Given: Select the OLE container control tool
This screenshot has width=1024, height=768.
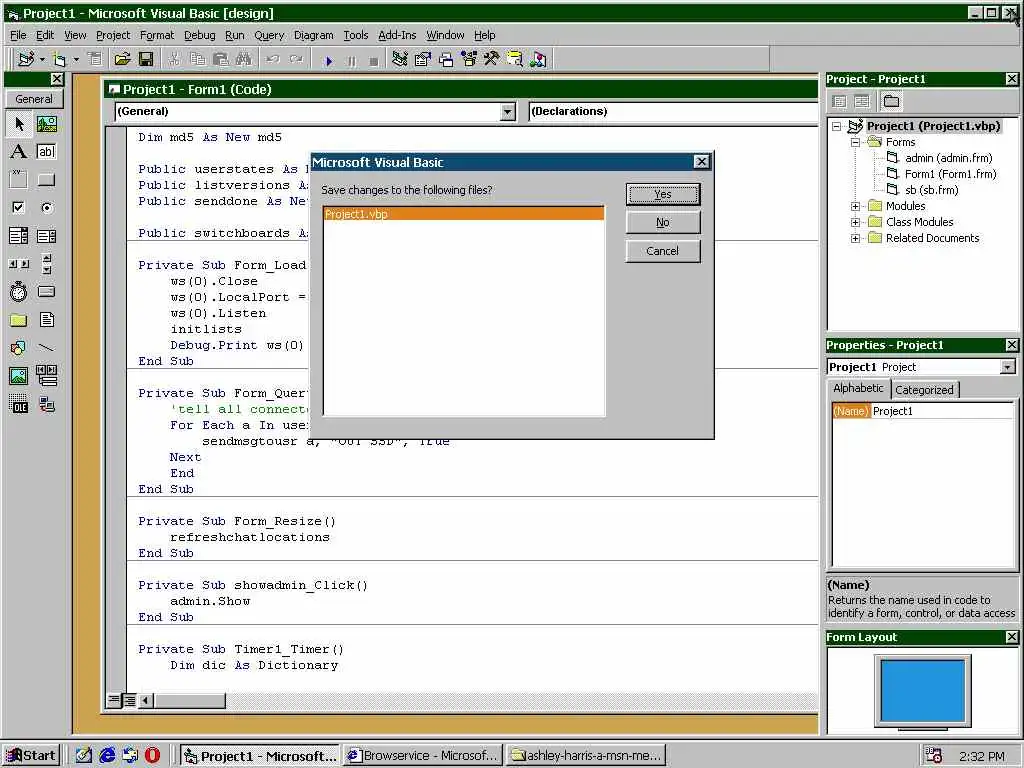Looking at the screenshot, I should (x=19, y=404).
